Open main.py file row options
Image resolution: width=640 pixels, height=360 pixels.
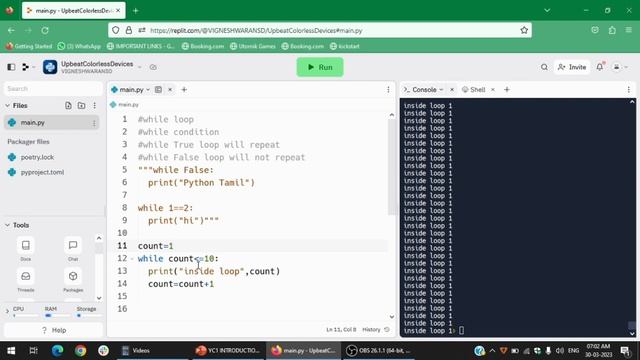[x=94, y=123]
